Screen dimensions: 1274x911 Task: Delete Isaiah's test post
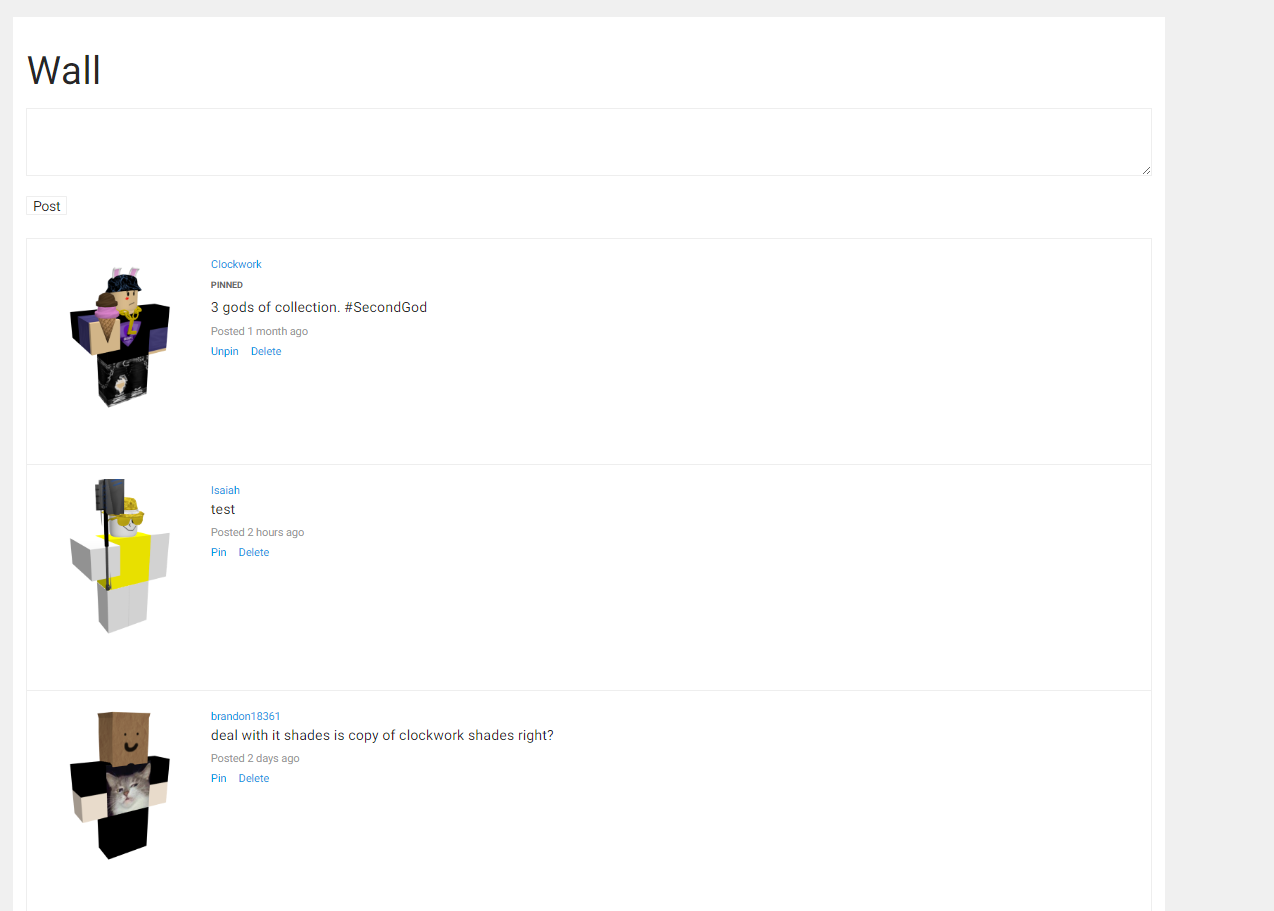253,552
